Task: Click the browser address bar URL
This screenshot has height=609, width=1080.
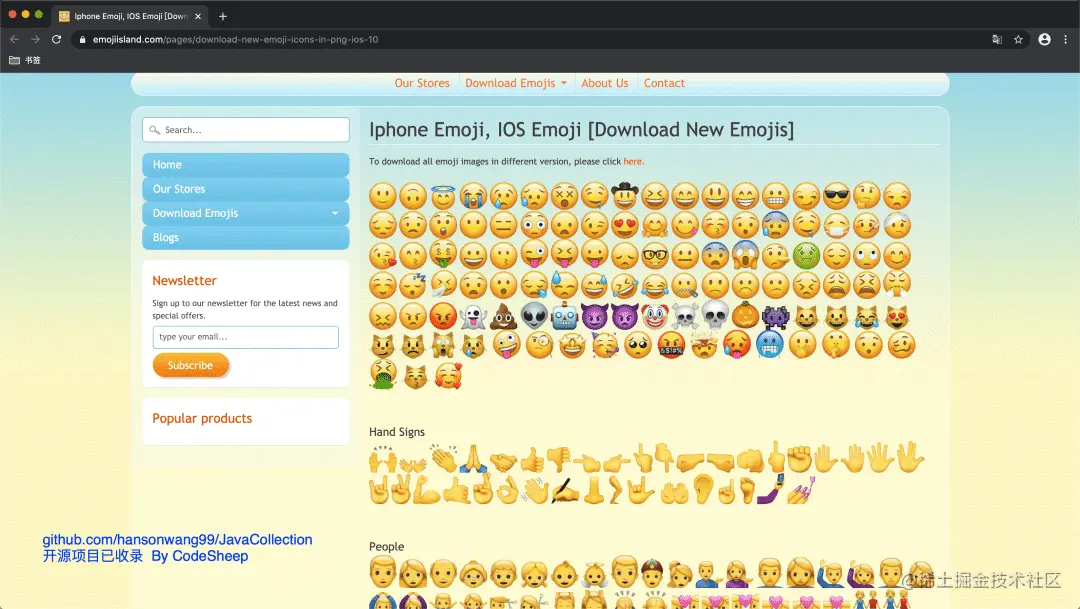Action: pos(235,39)
